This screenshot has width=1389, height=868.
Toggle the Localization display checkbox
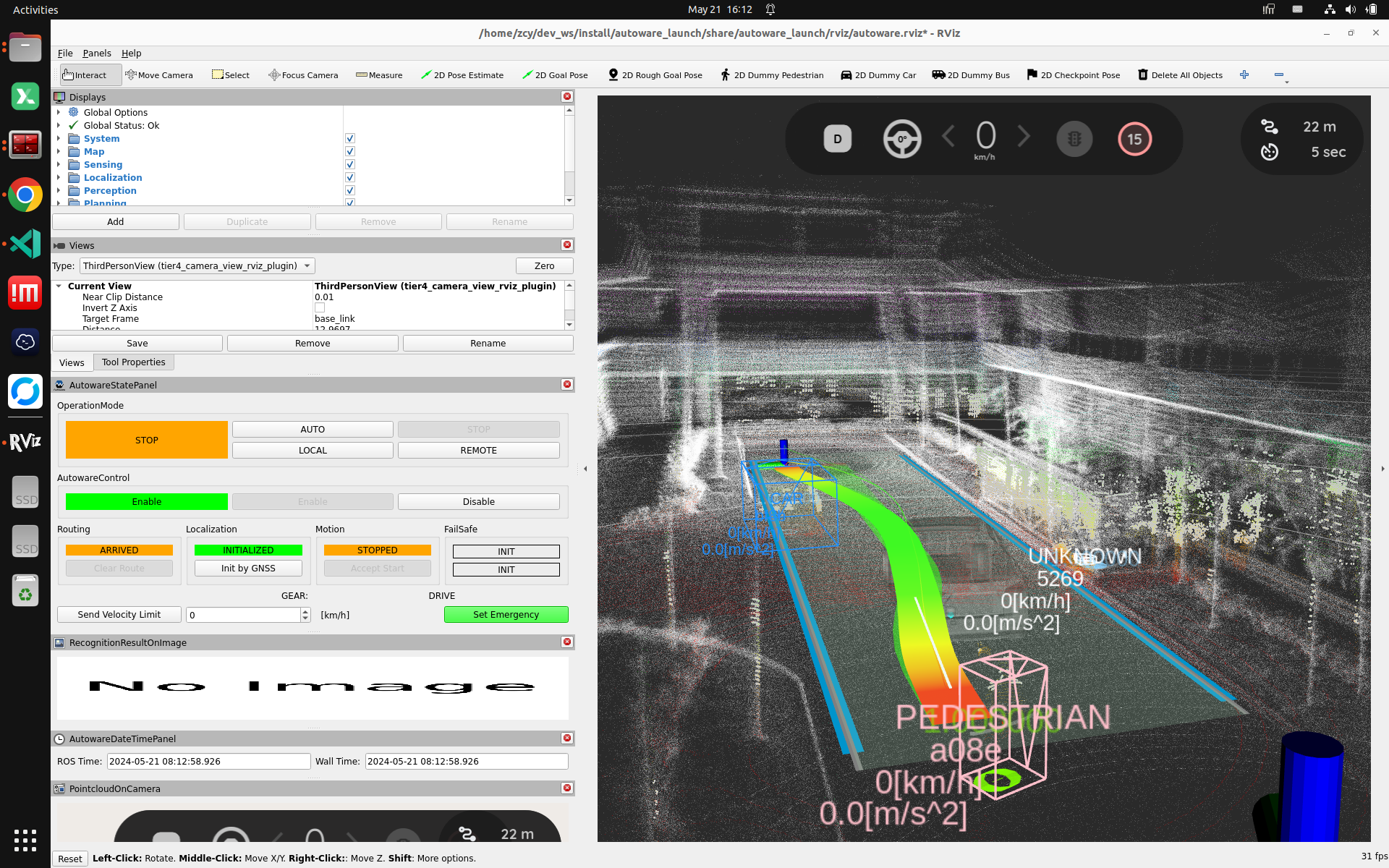pyautogui.click(x=350, y=178)
